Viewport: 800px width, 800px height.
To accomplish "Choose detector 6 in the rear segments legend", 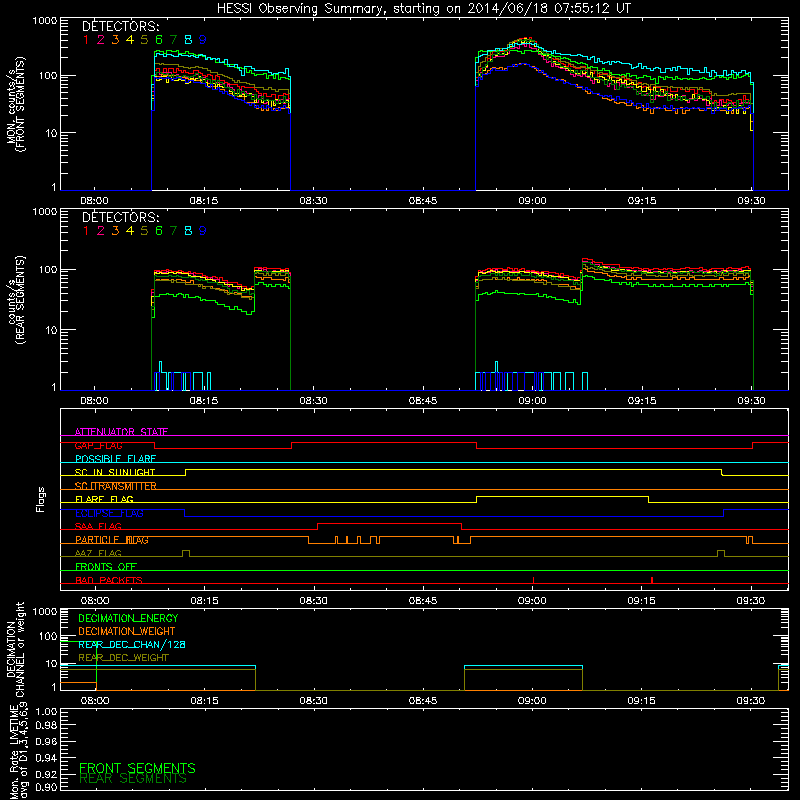I will (x=159, y=231).
